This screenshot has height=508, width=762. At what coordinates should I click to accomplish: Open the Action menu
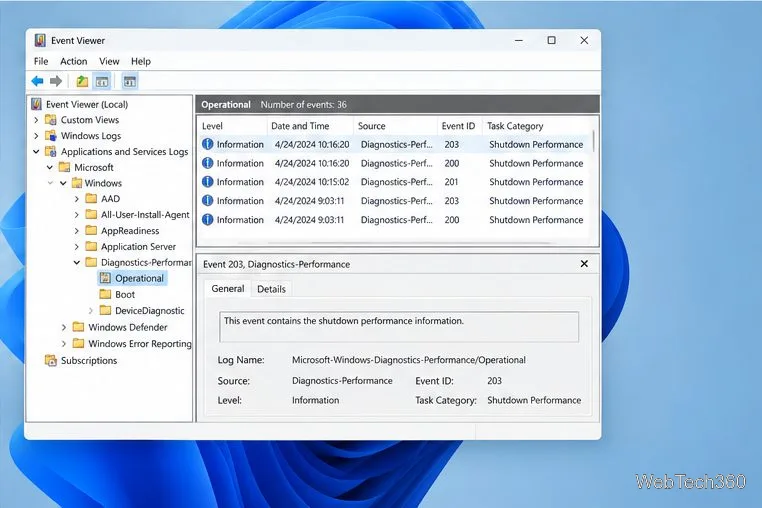click(x=73, y=61)
